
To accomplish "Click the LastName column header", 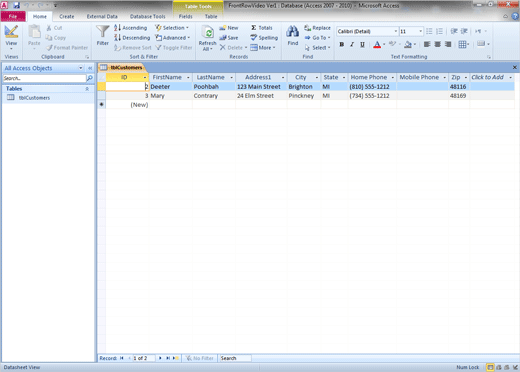I will click(x=214, y=77).
